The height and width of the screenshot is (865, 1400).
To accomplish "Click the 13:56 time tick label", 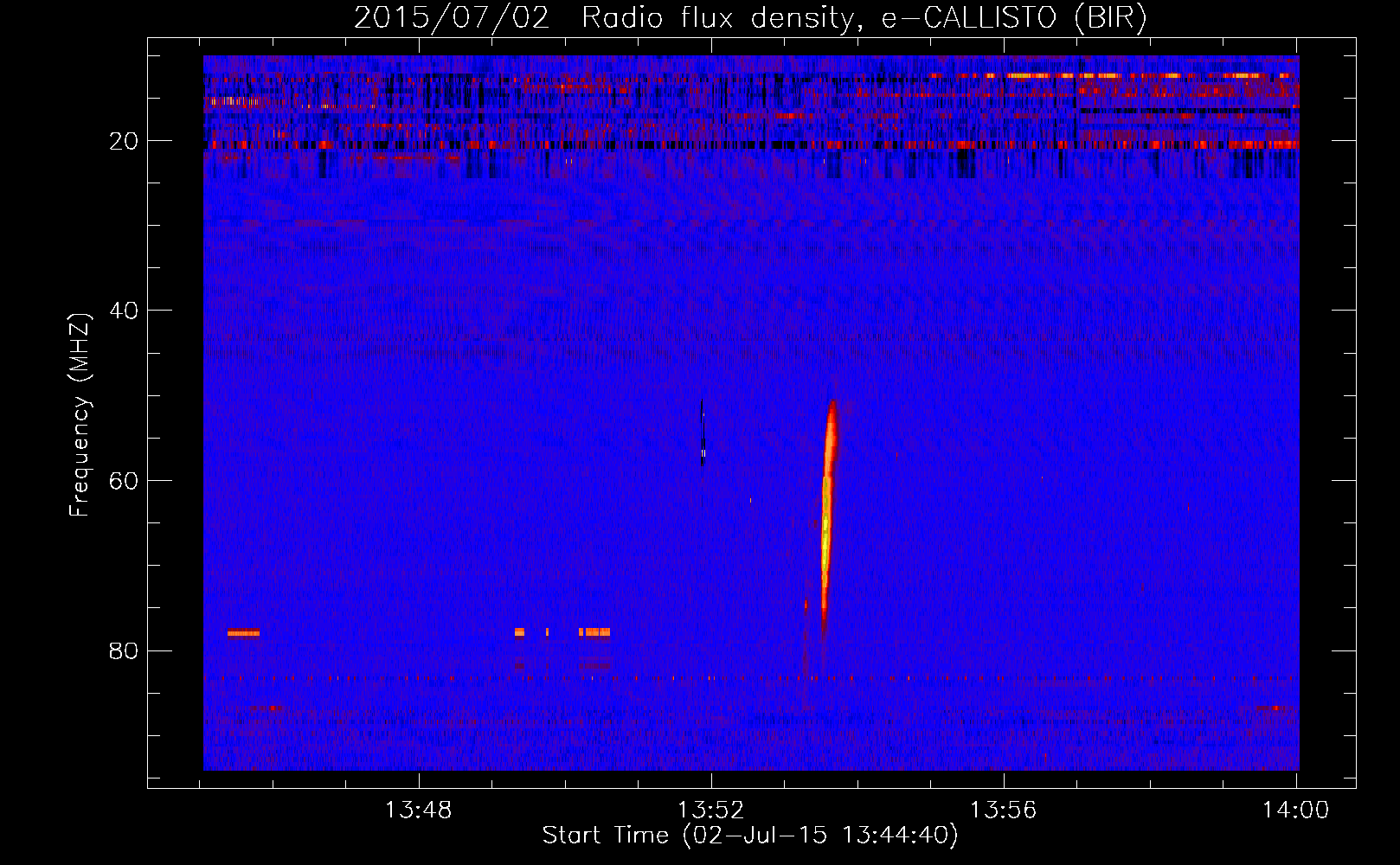I will click(1004, 810).
